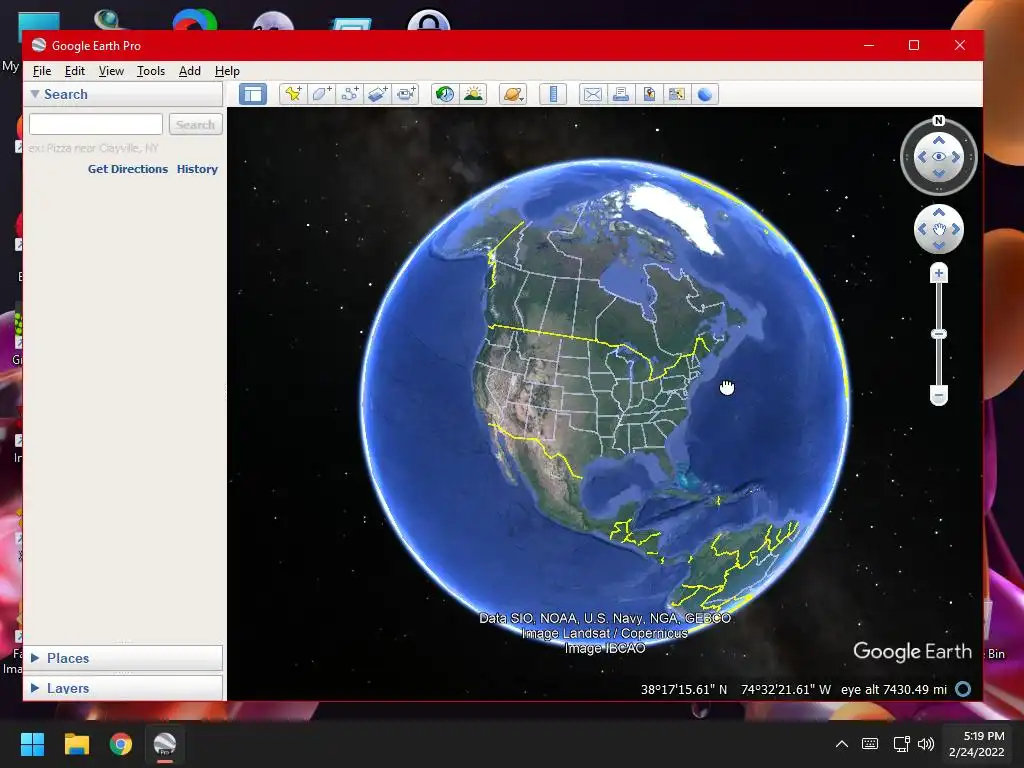
Task: Click the streaming status circle in status bar
Action: coord(963,689)
